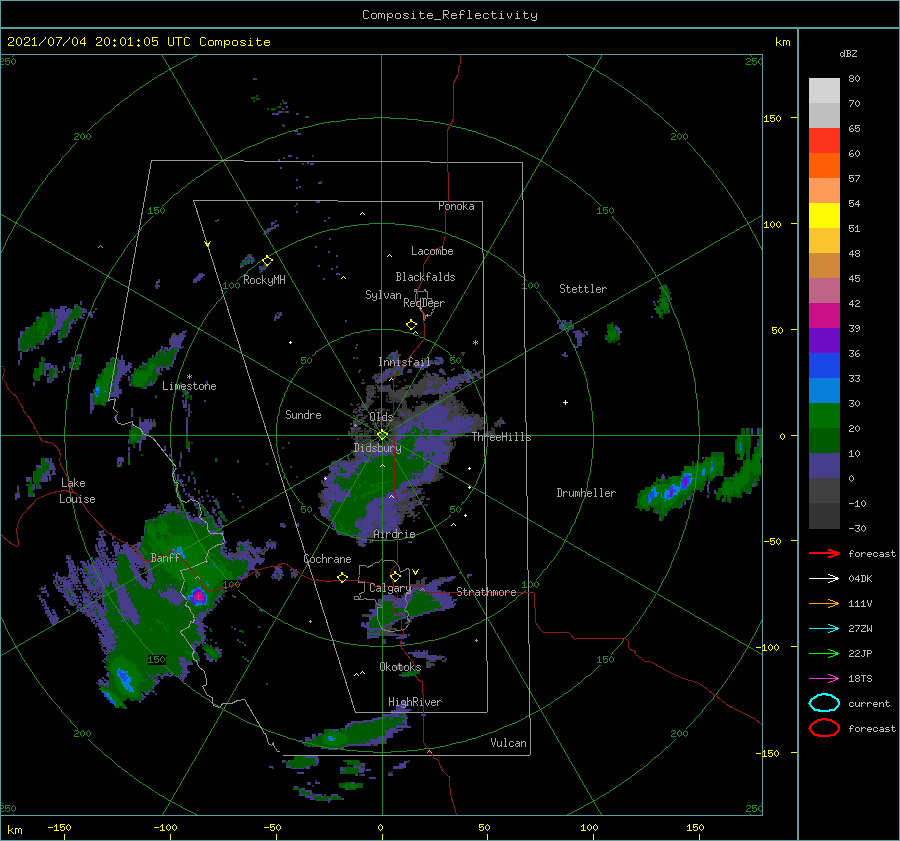Click the yellow diamond marker above Calgary

[395, 576]
